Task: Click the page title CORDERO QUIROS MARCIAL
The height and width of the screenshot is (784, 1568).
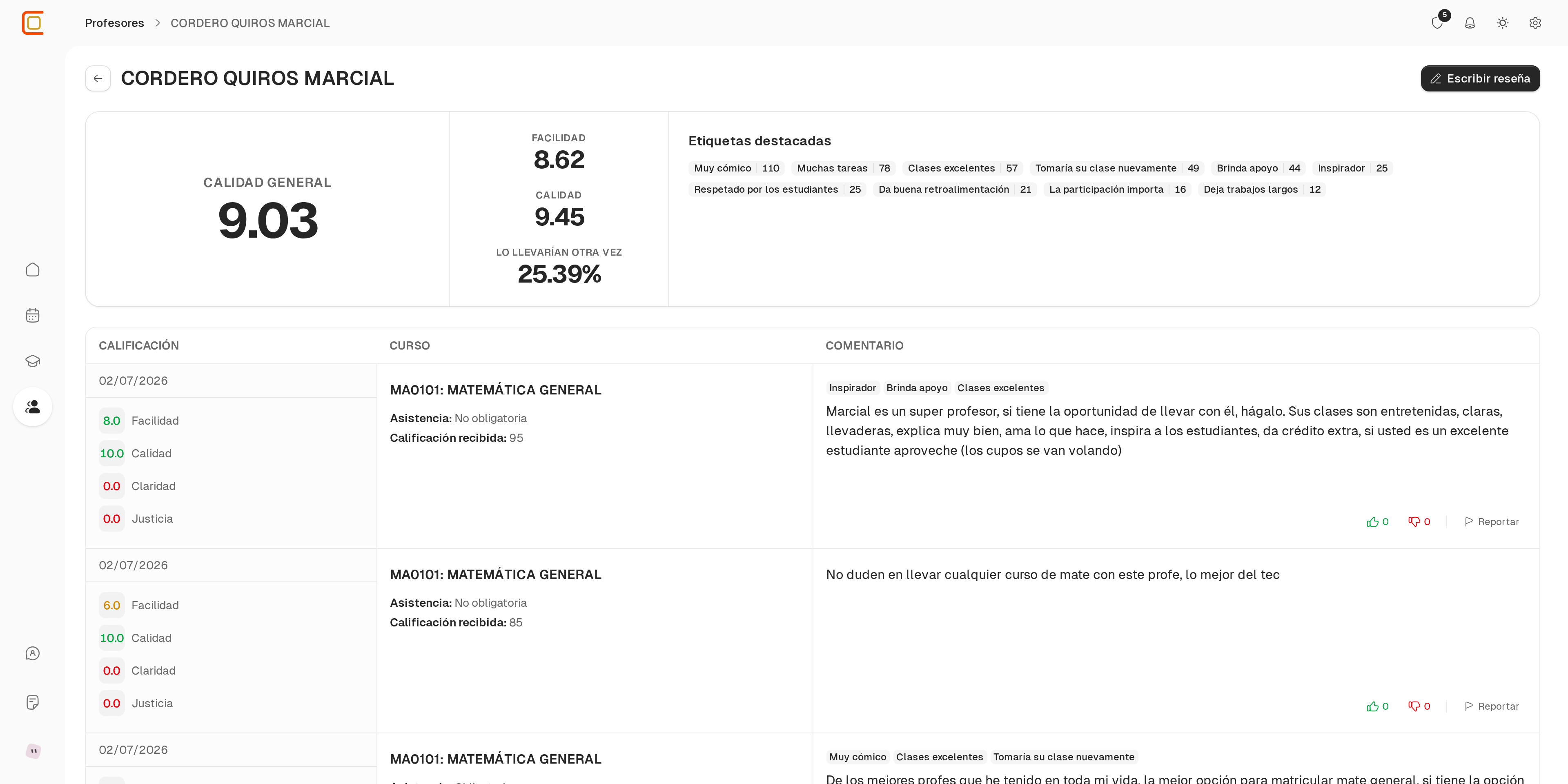Action: click(x=258, y=78)
